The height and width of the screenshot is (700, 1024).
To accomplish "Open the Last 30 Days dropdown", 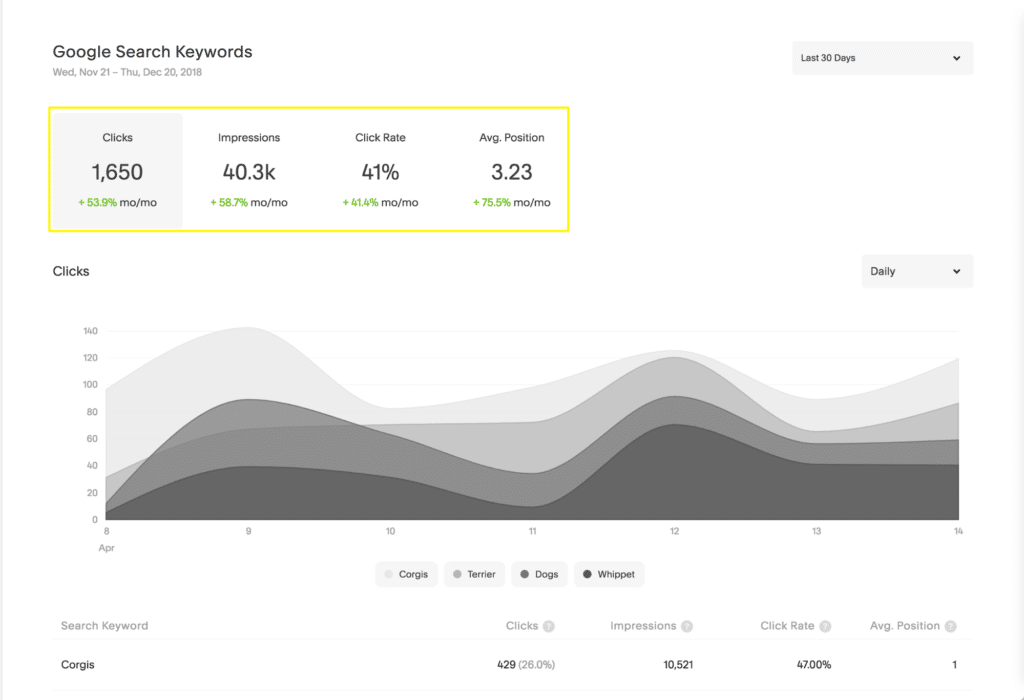I will point(882,58).
